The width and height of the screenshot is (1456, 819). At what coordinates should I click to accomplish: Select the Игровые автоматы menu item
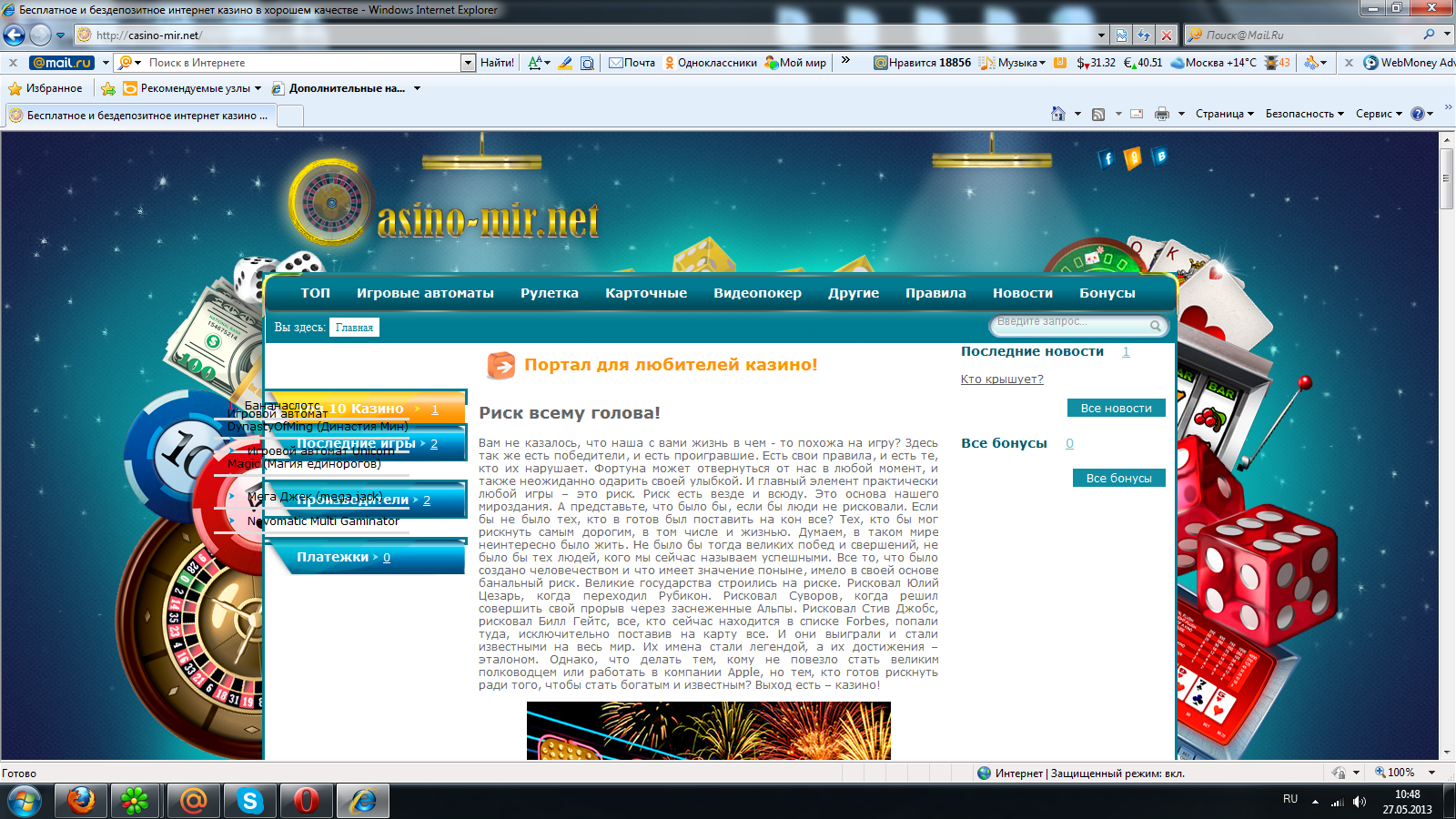[x=425, y=293]
